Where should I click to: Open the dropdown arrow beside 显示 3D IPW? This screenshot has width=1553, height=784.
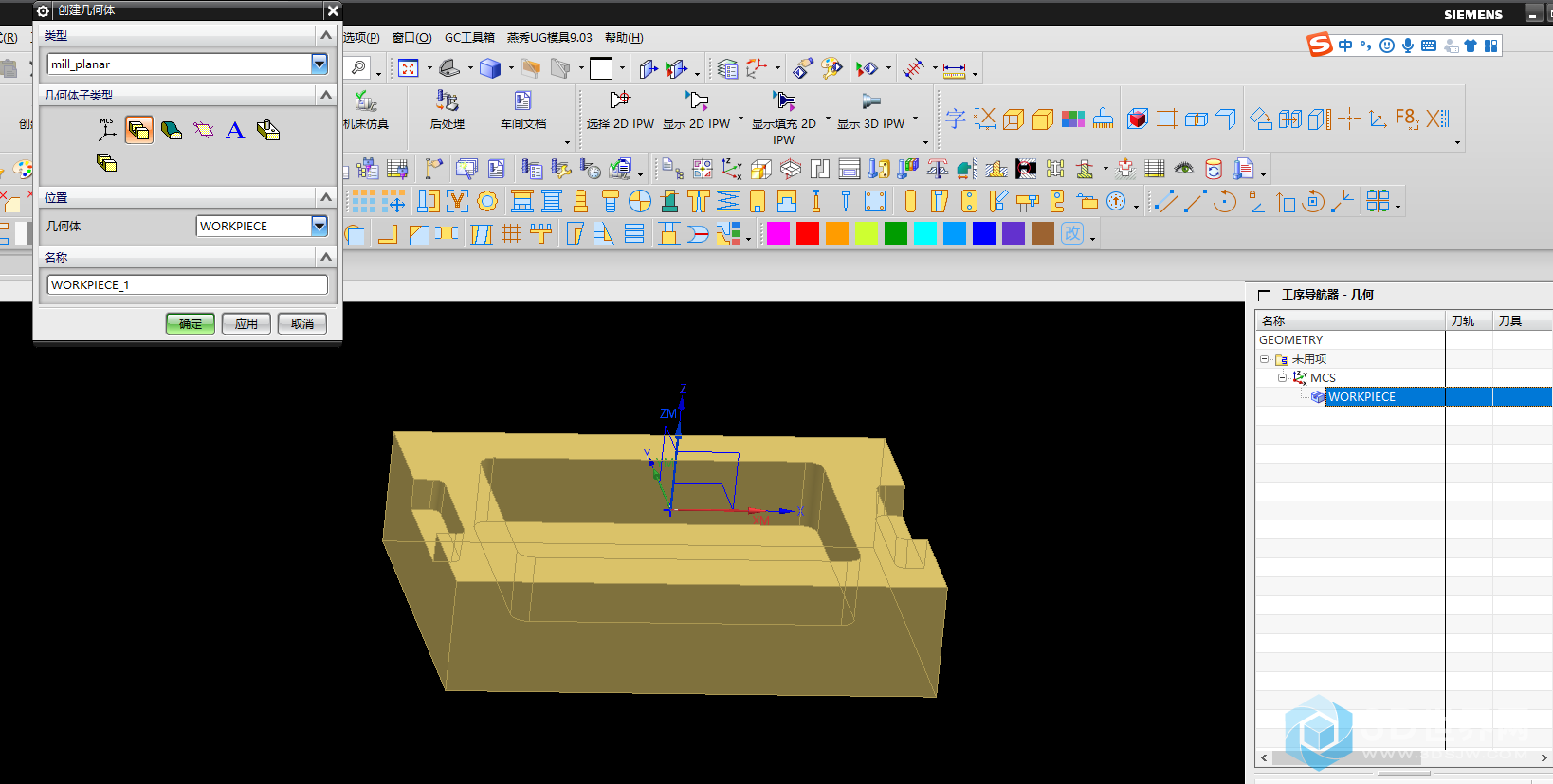tap(915, 119)
